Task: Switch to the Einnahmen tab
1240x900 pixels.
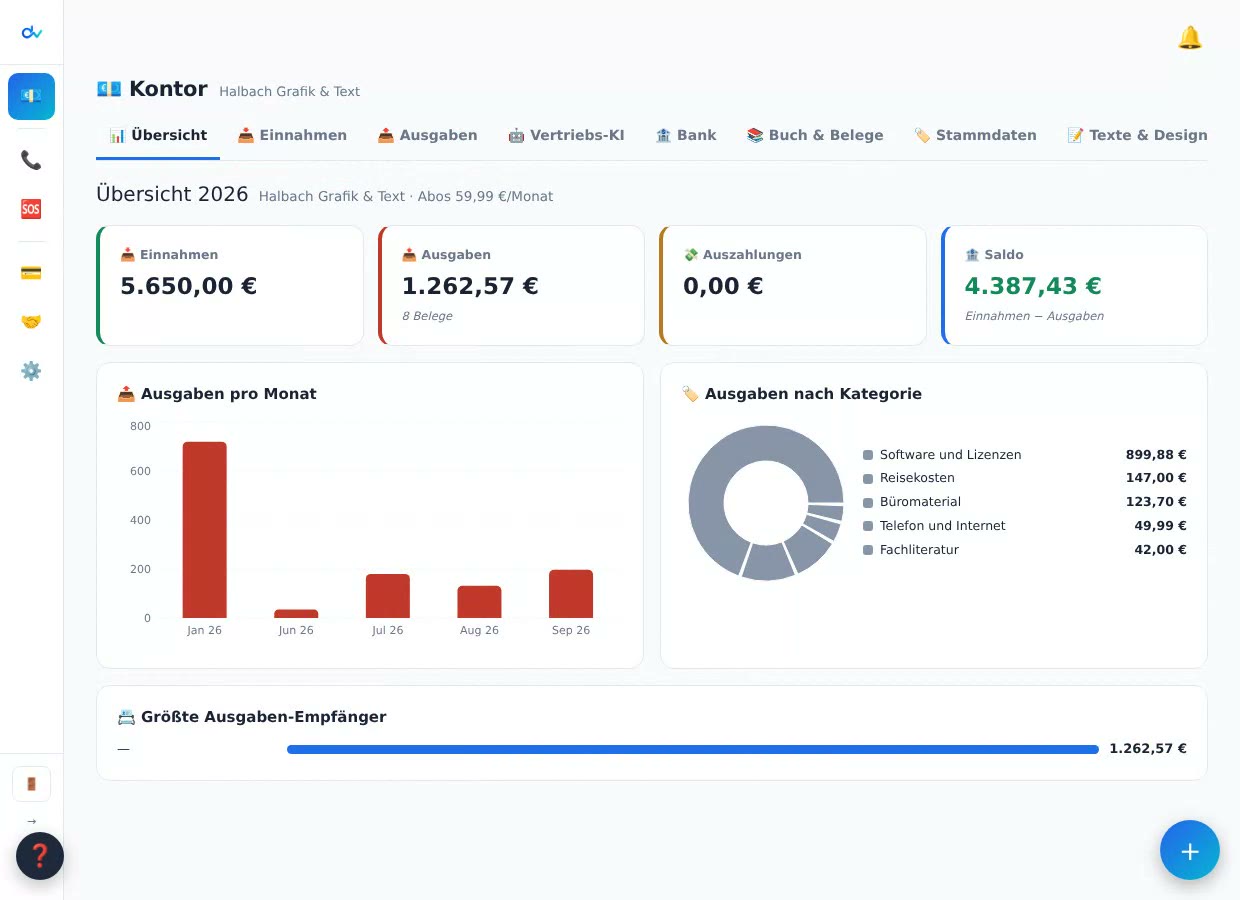Action: click(x=292, y=135)
